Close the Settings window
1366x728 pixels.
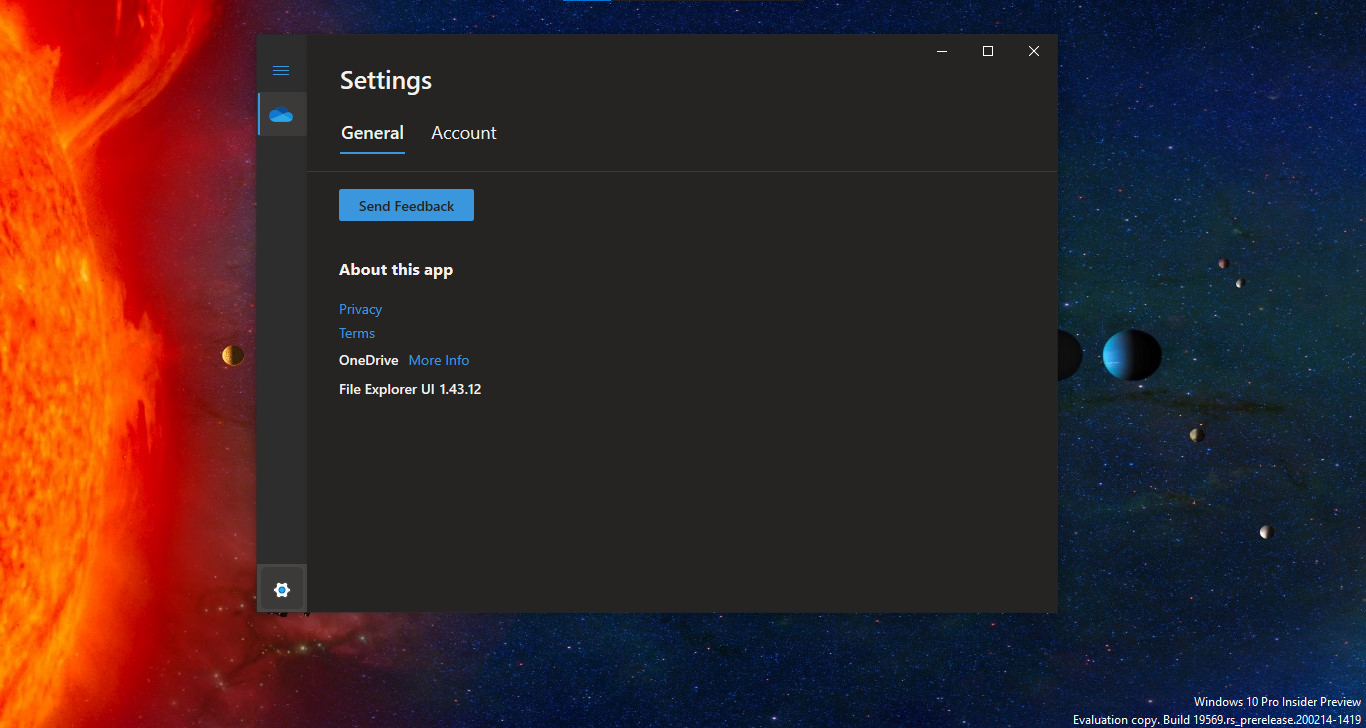pos(1034,51)
